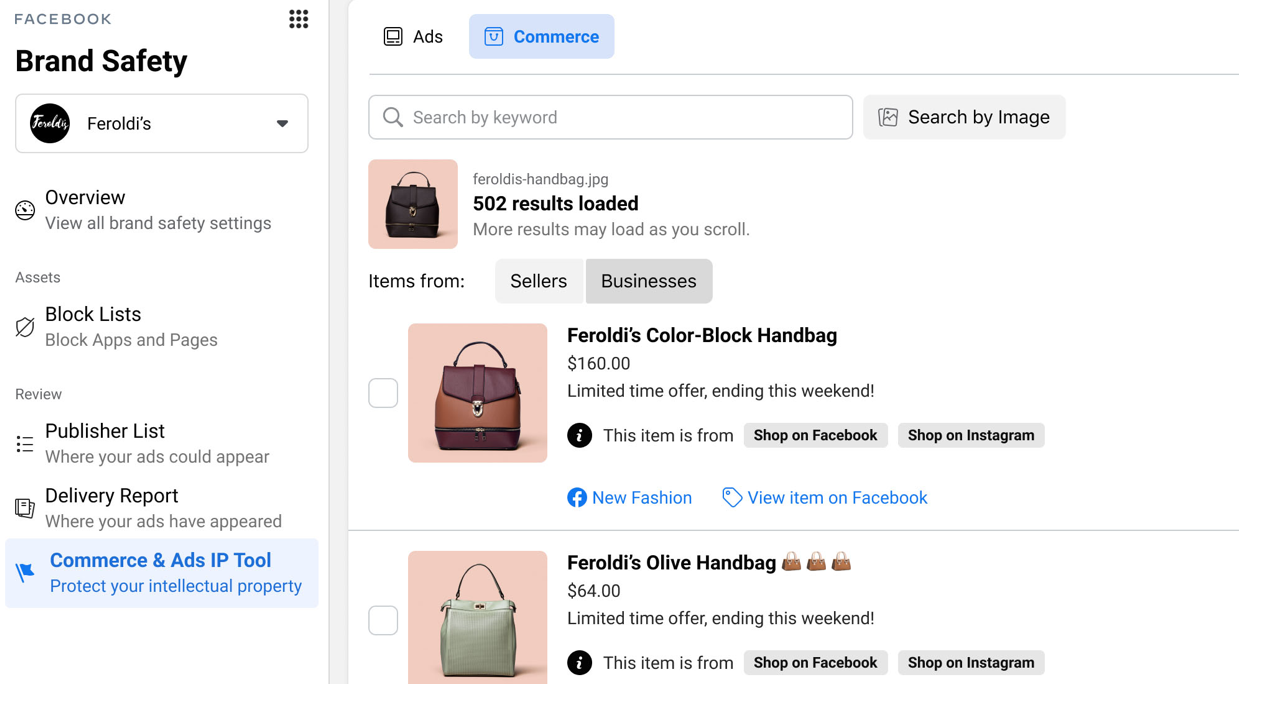
Task: Open the Facebook apps grid menu
Action: tap(298, 18)
